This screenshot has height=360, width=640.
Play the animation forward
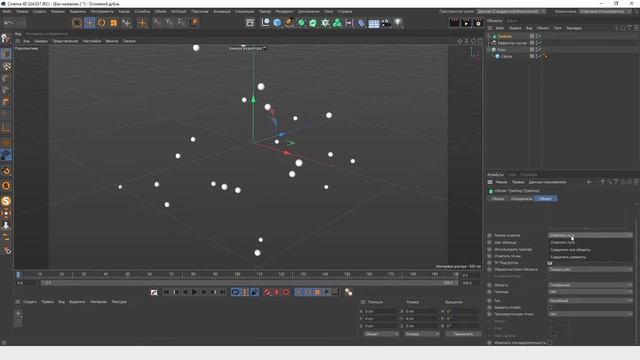(194, 292)
